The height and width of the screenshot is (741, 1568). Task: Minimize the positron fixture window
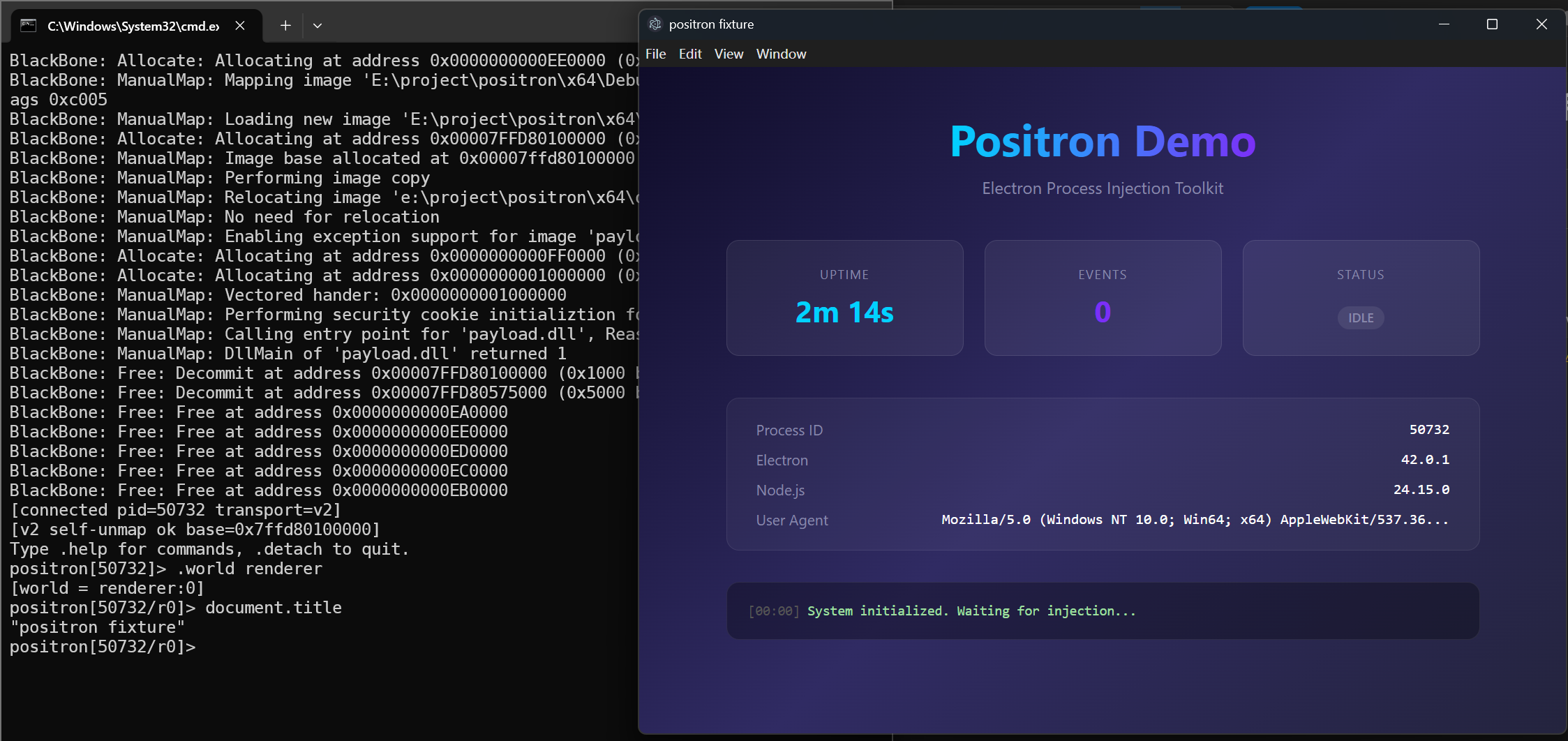[x=1444, y=24]
